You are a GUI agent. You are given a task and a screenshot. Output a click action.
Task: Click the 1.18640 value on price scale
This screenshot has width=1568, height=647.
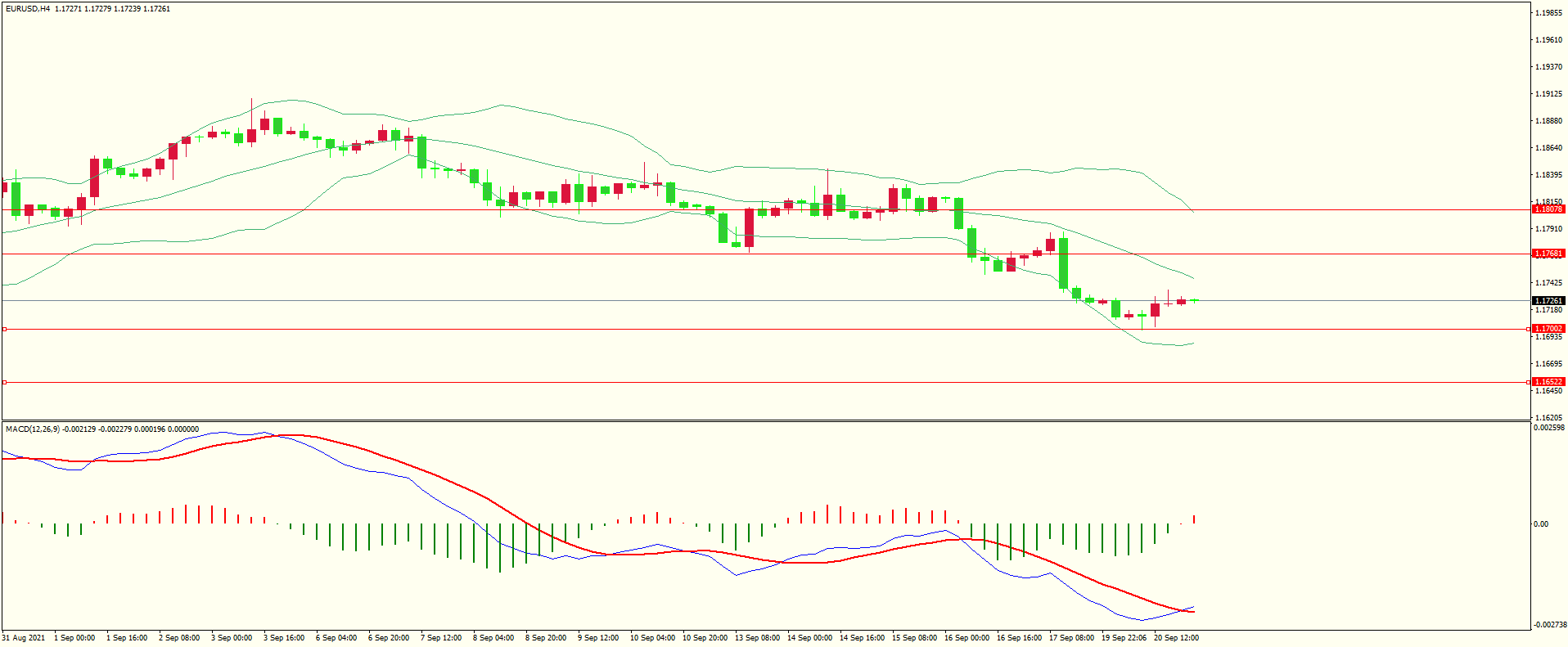click(x=1549, y=148)
